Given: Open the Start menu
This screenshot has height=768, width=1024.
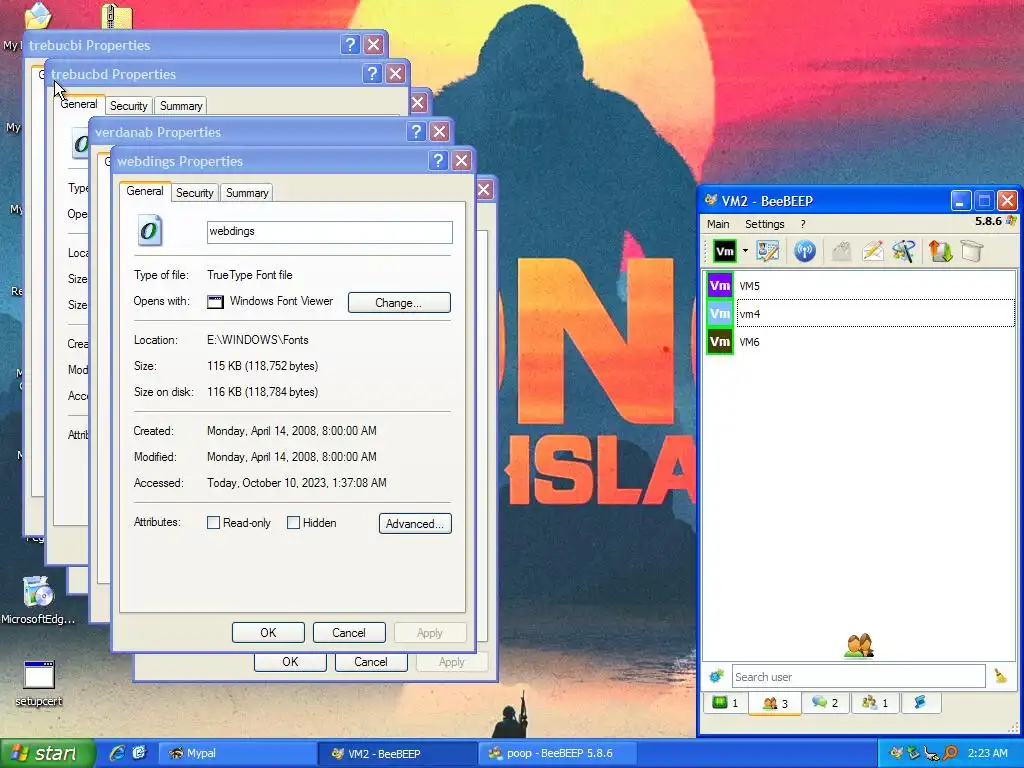Looking at the screenshot, I should click(46, 754).
